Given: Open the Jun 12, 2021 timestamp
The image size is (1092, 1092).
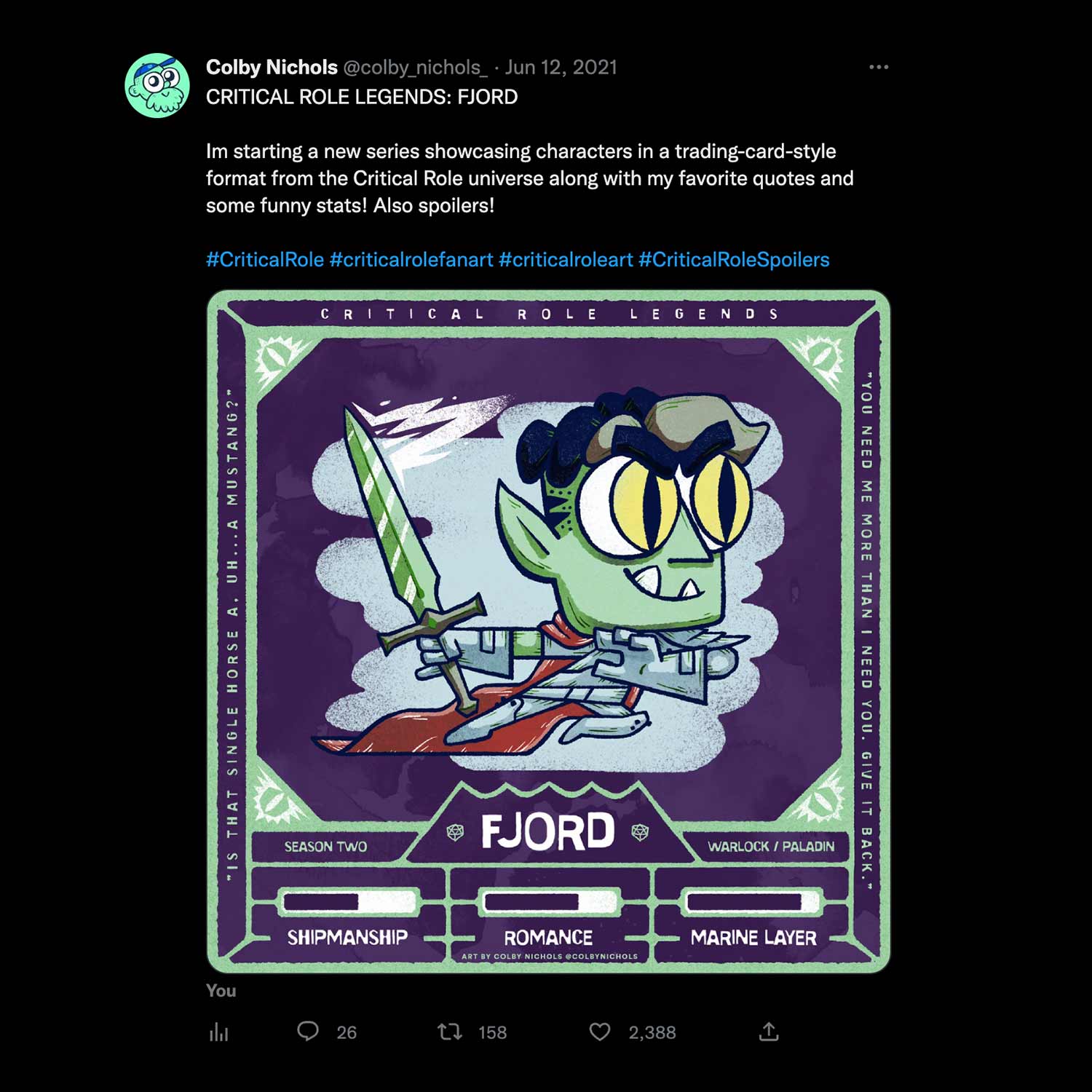Looking at the screenshot, I should (x=561, y=68).
